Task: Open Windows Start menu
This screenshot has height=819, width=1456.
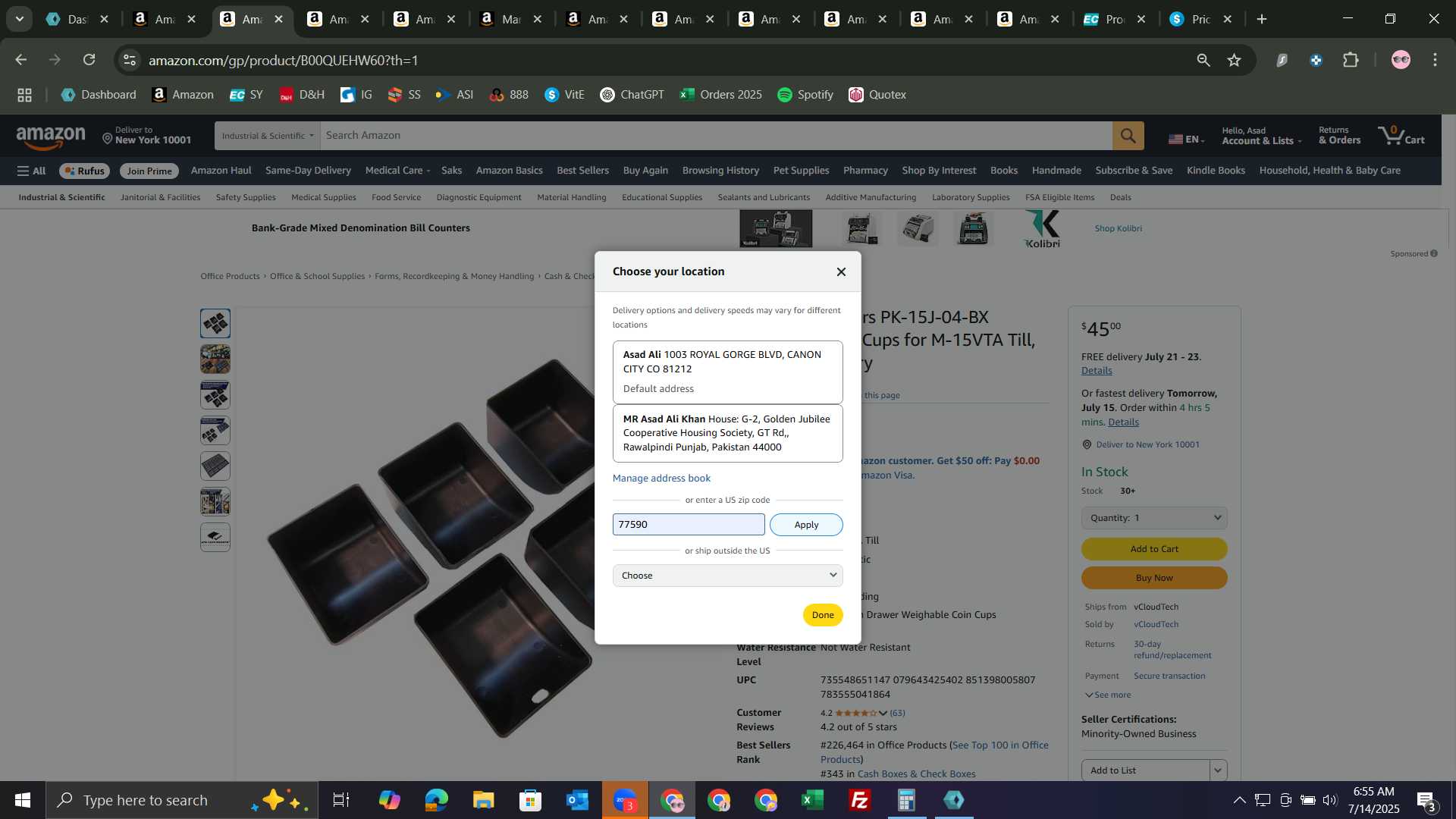Action: click(22, 800)
